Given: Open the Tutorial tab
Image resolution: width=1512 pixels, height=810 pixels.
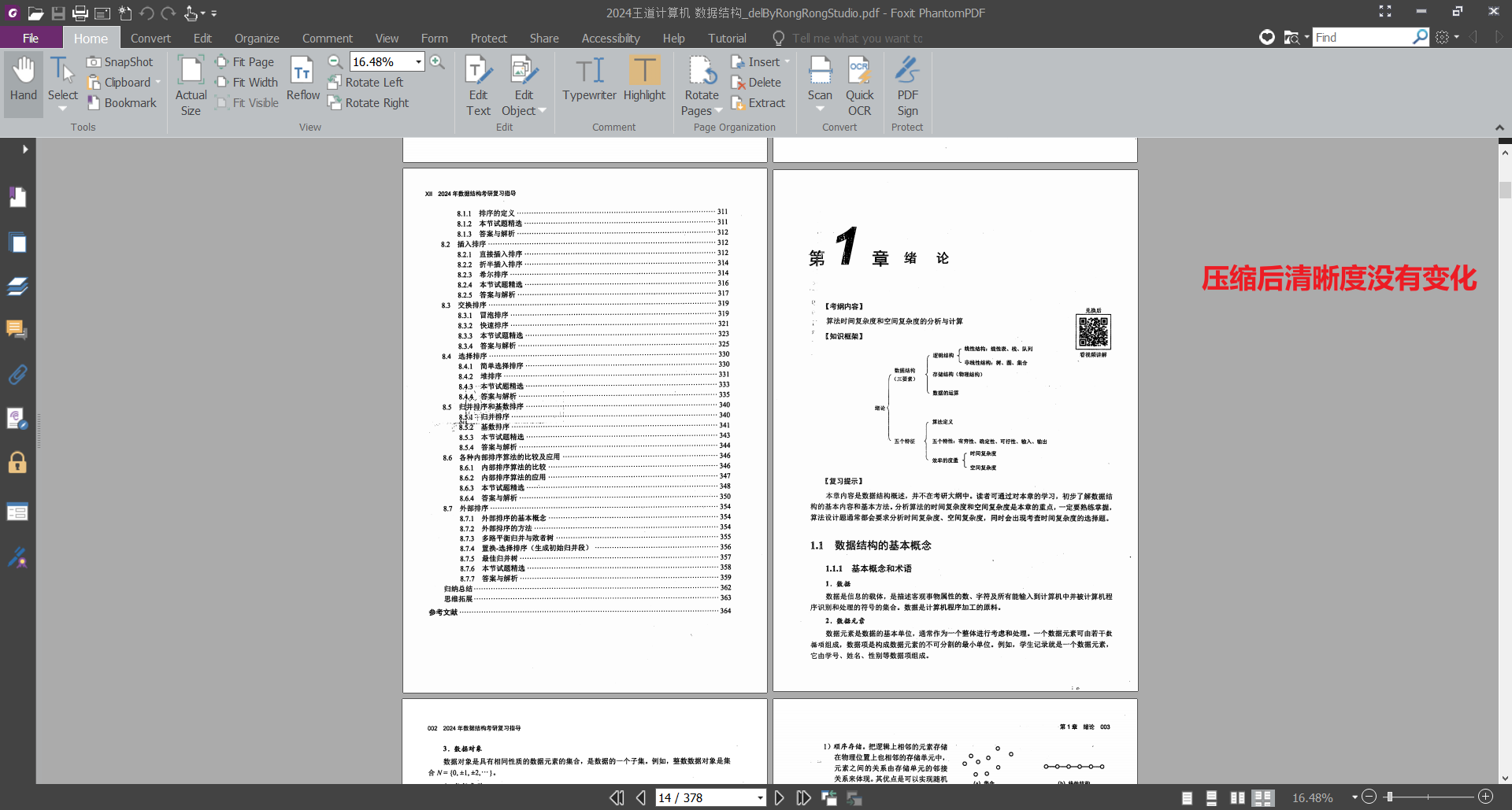Looking at the screenshot, I should pos(727,38).
